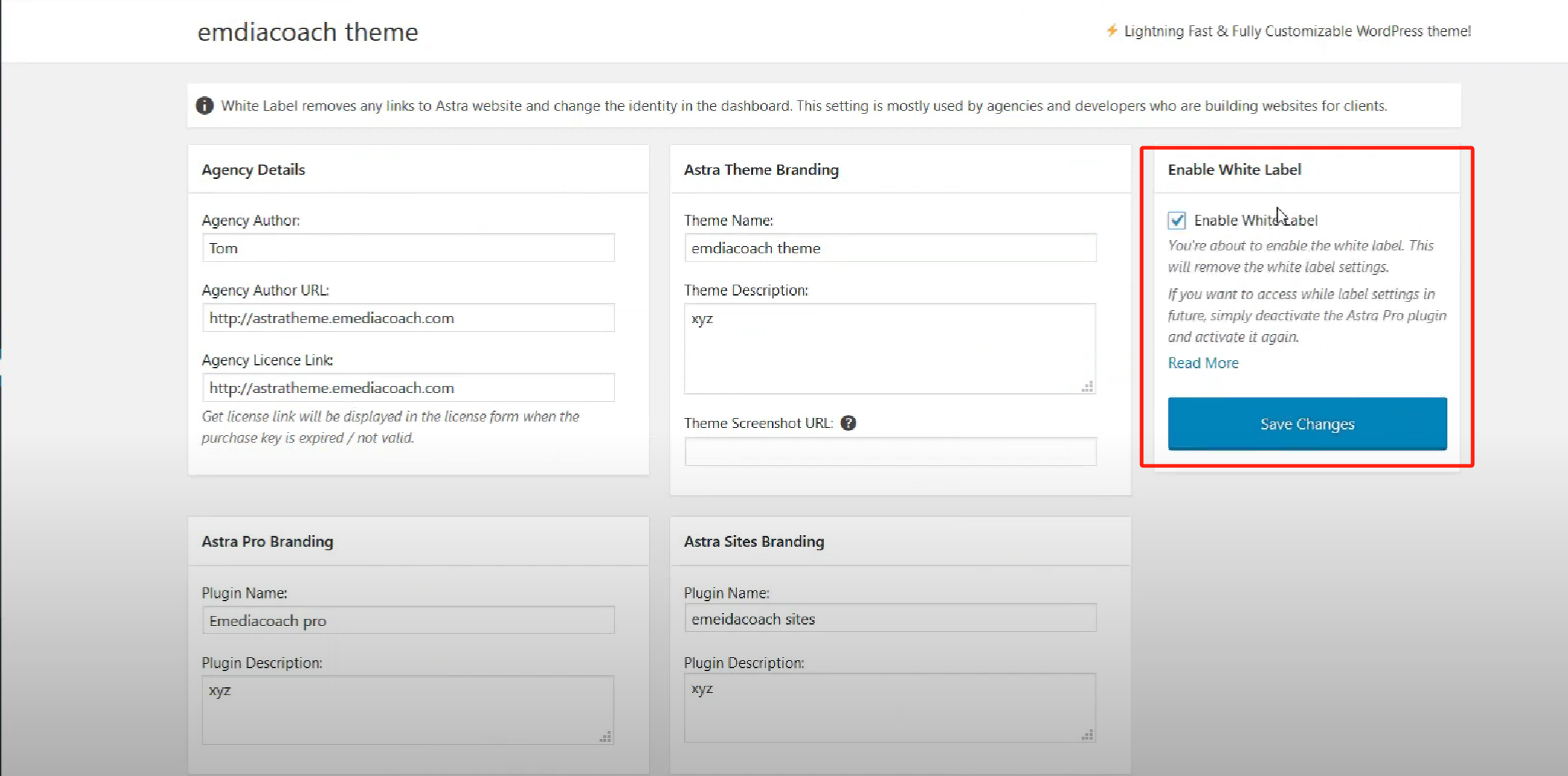The image size is (1568, 776).
Task: Focus the Agency Author URL input
Action: (408, 318)
